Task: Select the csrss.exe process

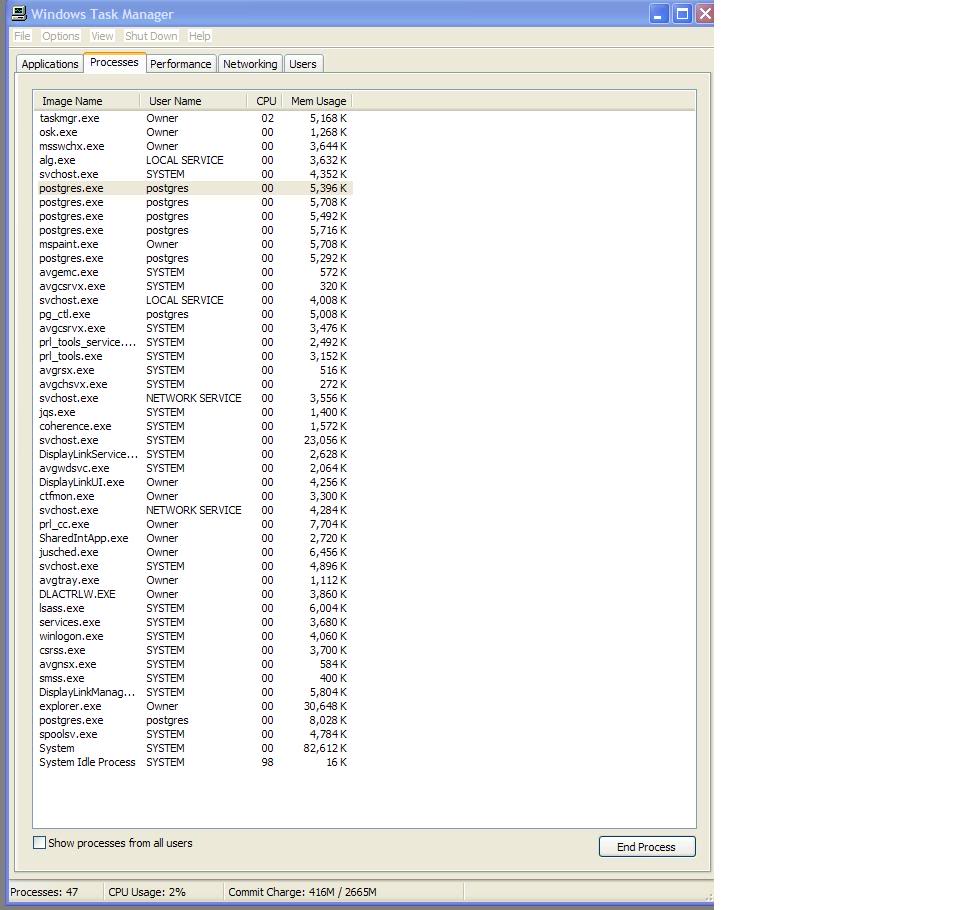Action: point(195,650)
